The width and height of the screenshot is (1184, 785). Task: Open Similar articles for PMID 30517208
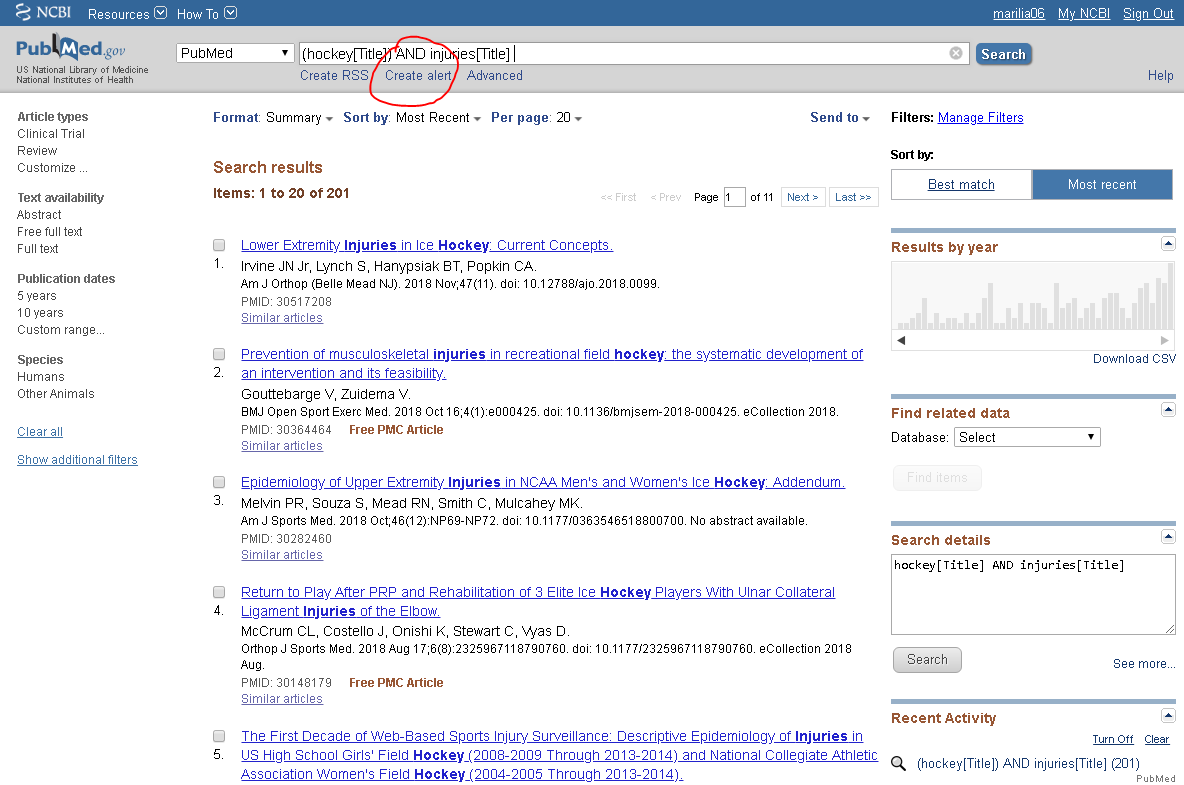coord(282,318)
